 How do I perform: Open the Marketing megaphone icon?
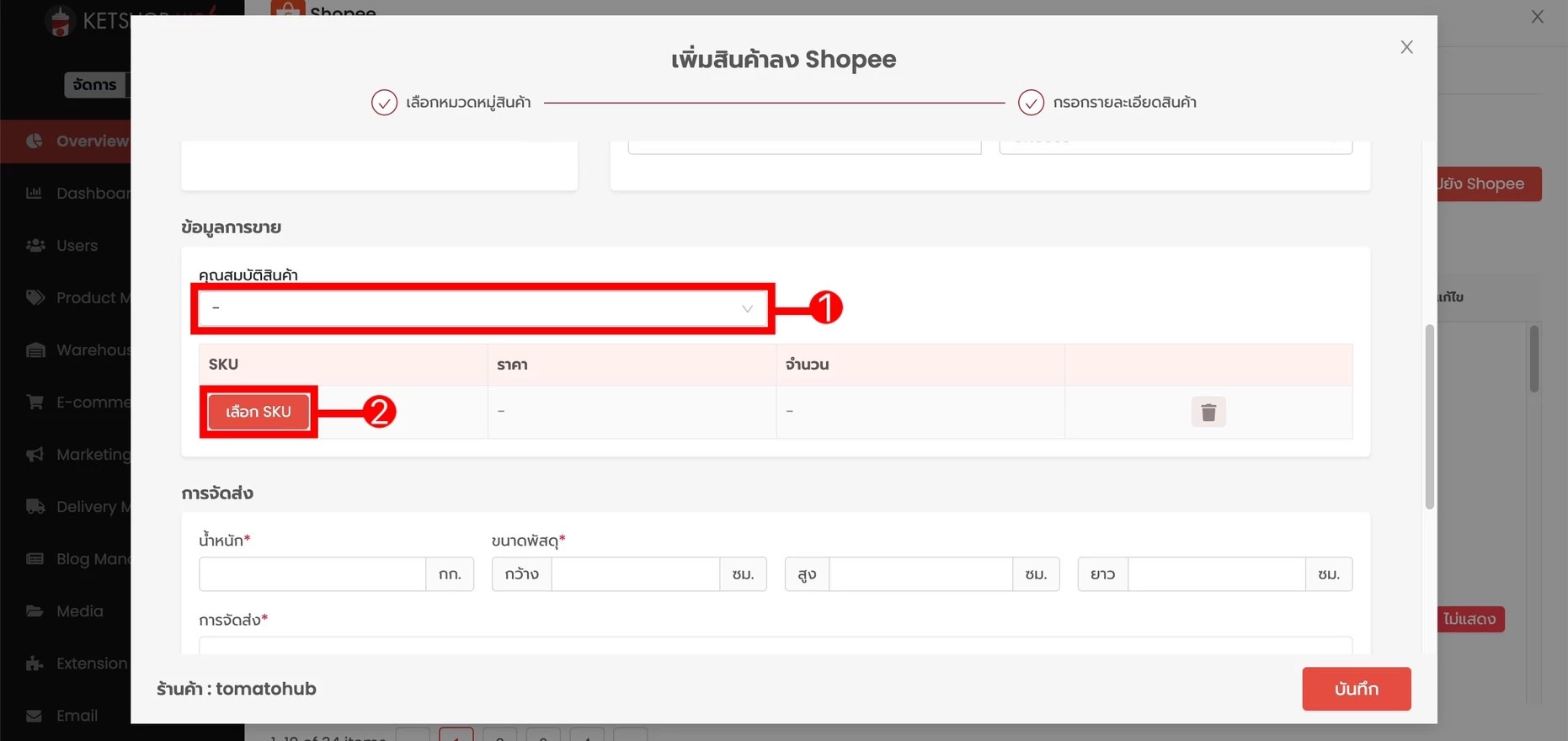[35, 455]
